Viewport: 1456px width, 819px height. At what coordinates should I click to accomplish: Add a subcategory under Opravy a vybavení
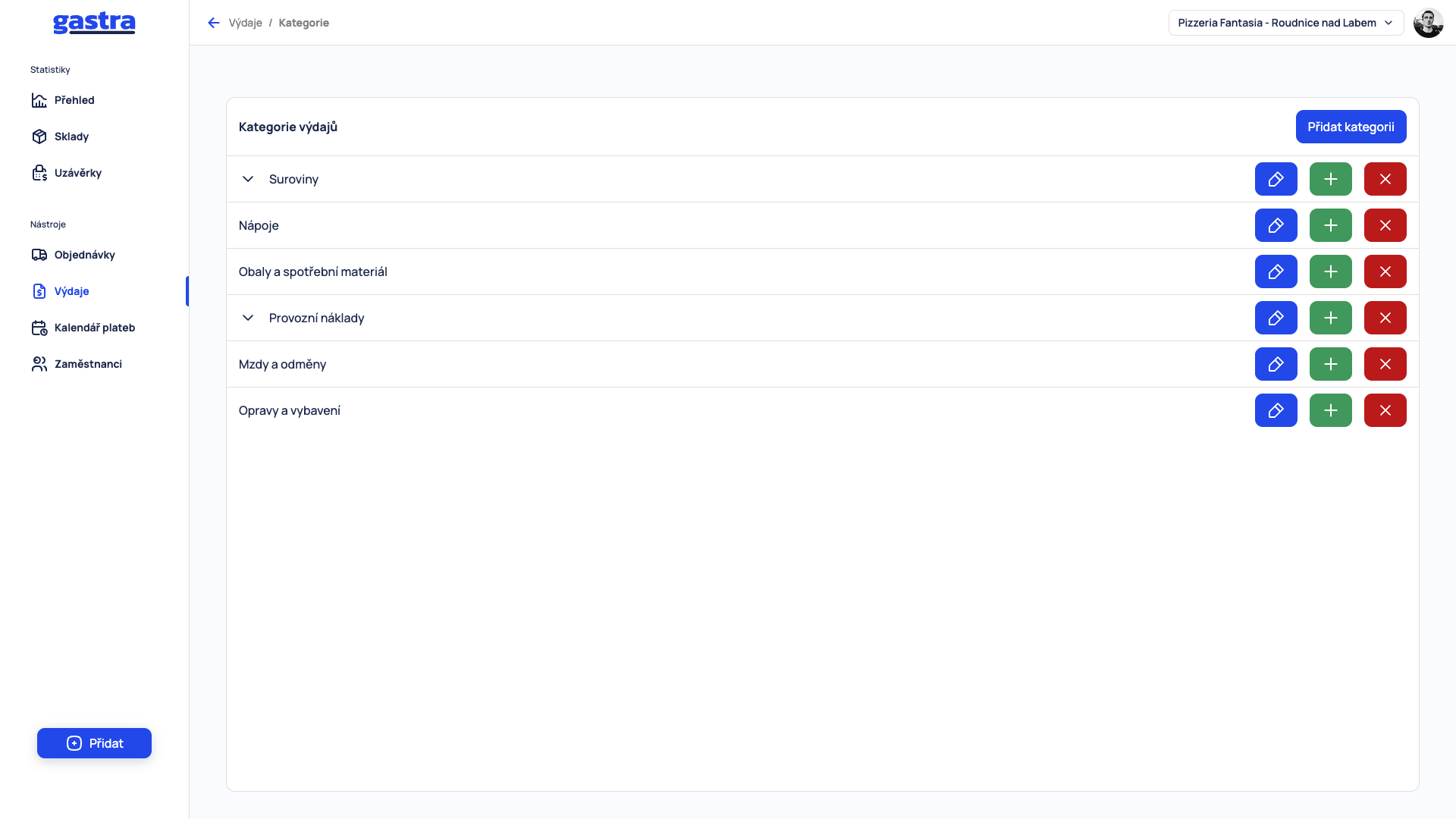[x=1330, y=410]
